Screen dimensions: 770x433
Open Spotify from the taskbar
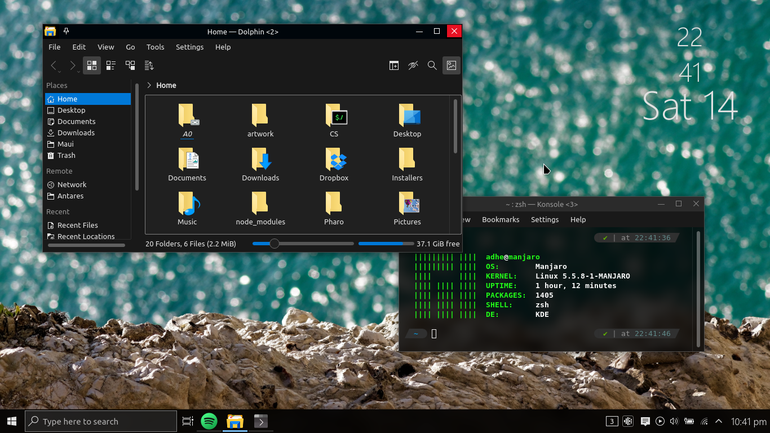[209, 421]
